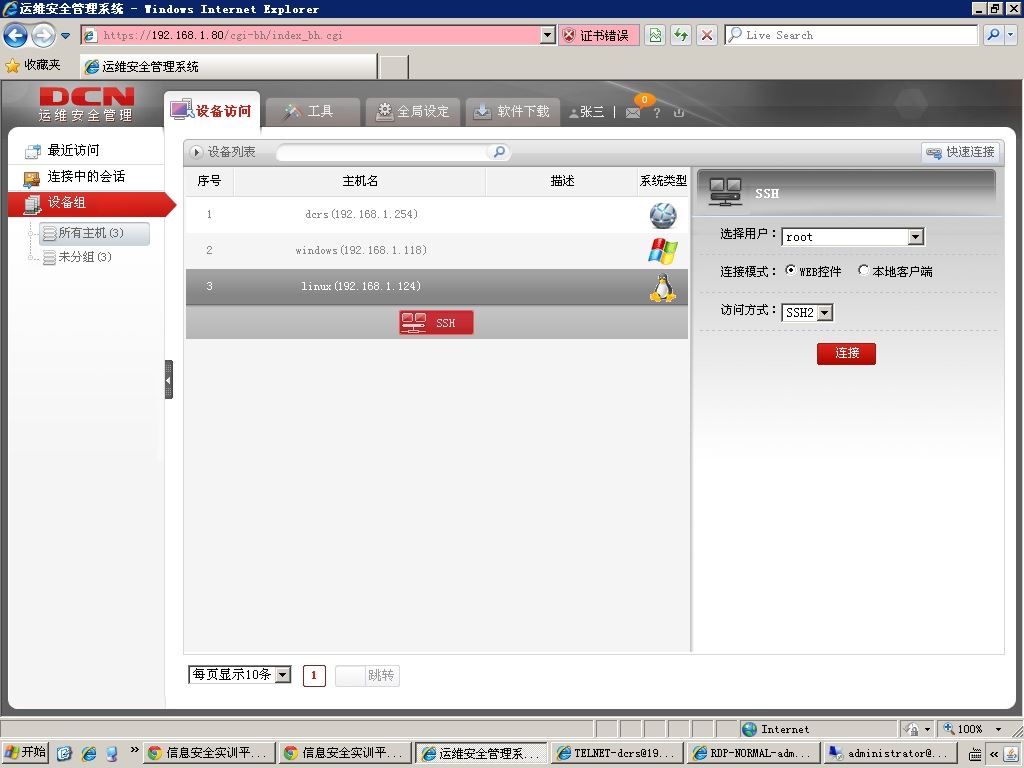Sort by the 主机名 column header

point(360,181)
